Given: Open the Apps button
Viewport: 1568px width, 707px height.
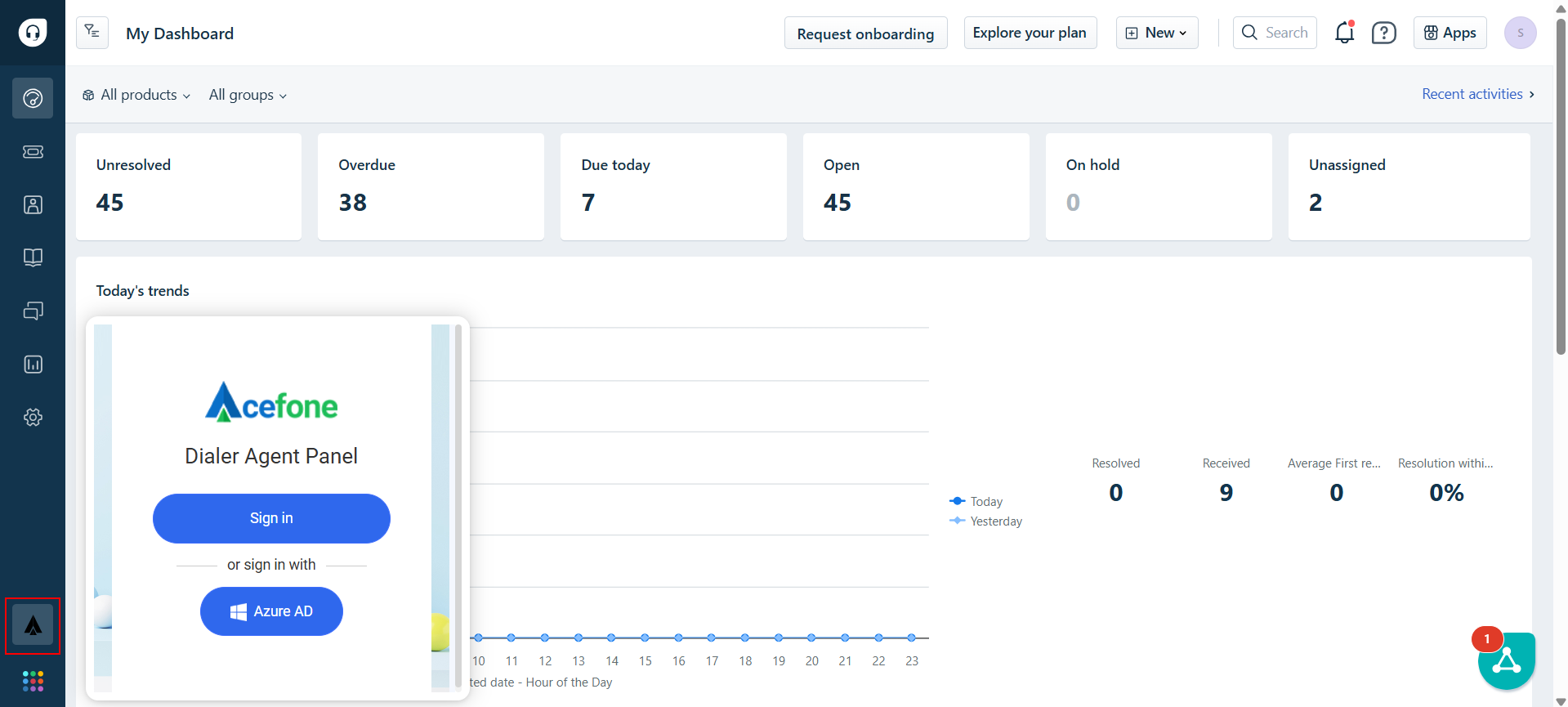Looking at the screenshot, I should 1450,33.
